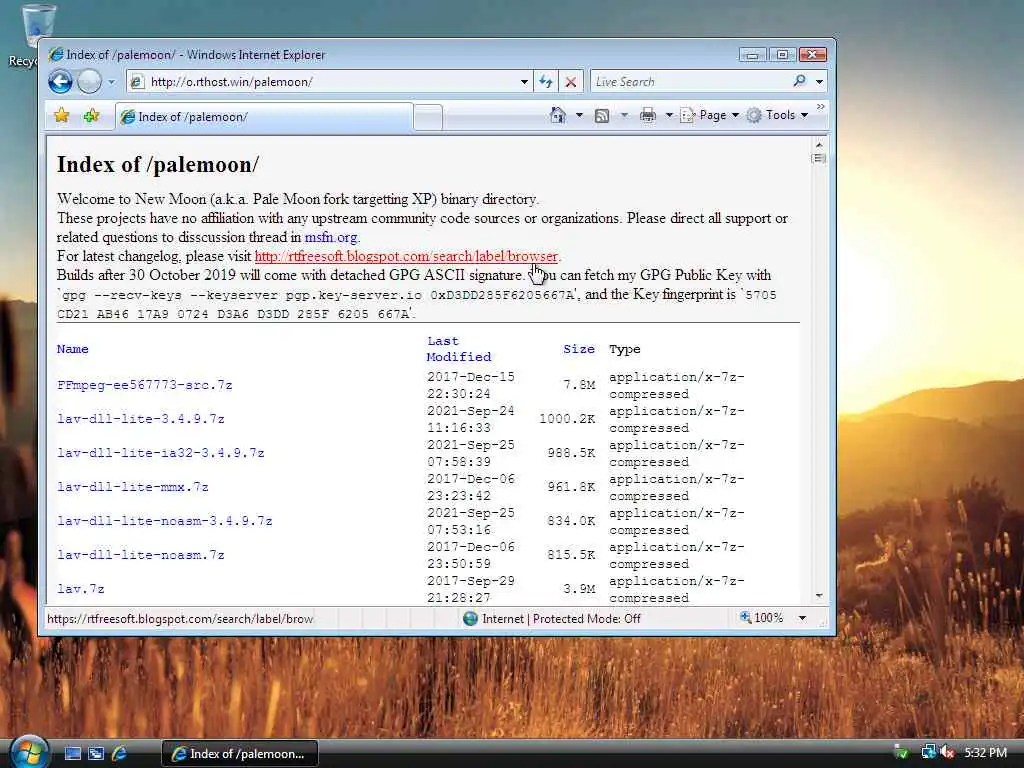Click the 'Index of /palemoon/' page heading

158,165
